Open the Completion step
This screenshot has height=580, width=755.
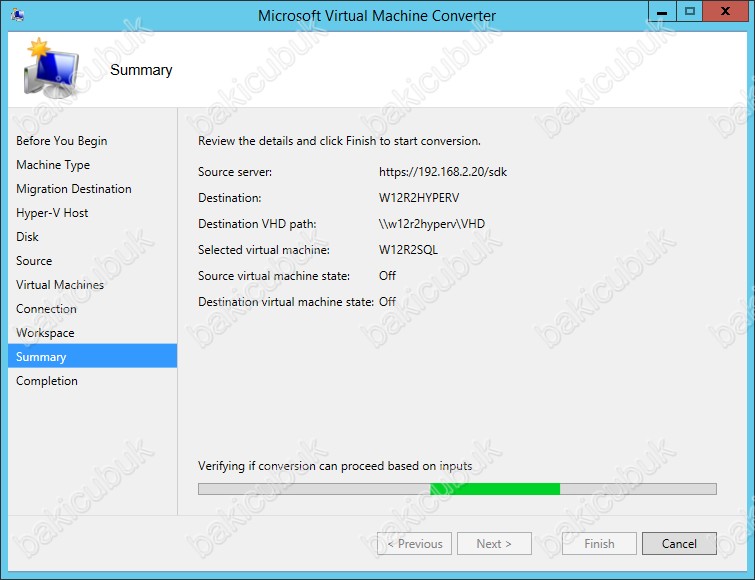pyautogui.click(x=46, y=381)
